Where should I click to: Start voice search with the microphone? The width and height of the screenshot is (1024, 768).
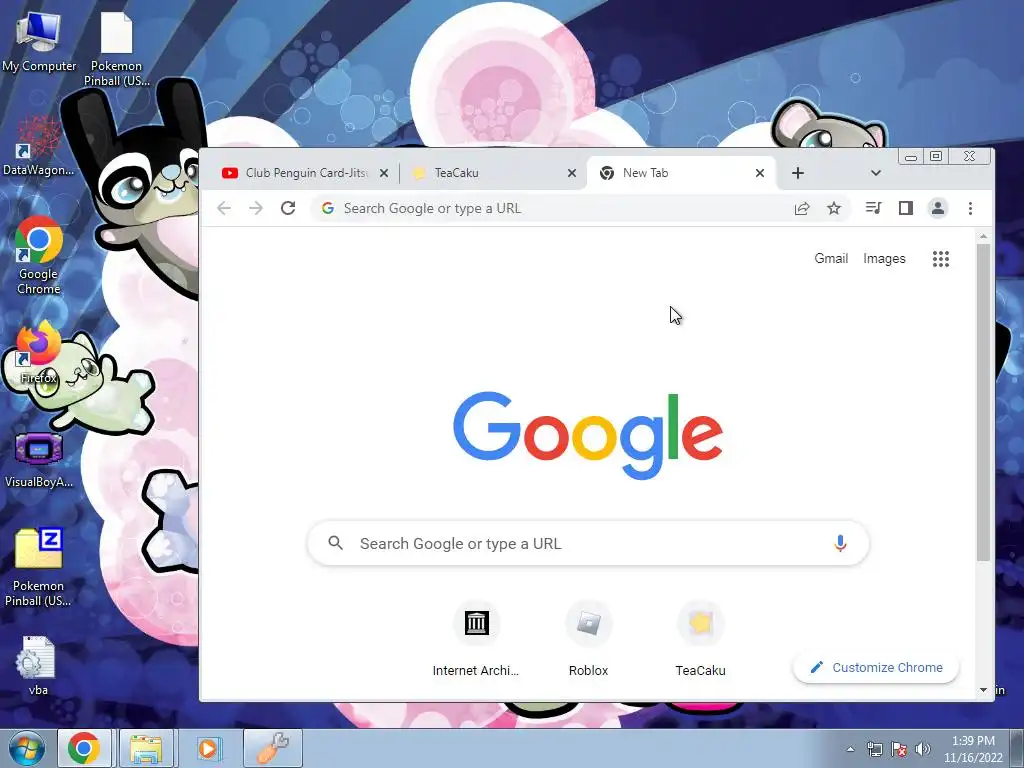tap(840, 543)
